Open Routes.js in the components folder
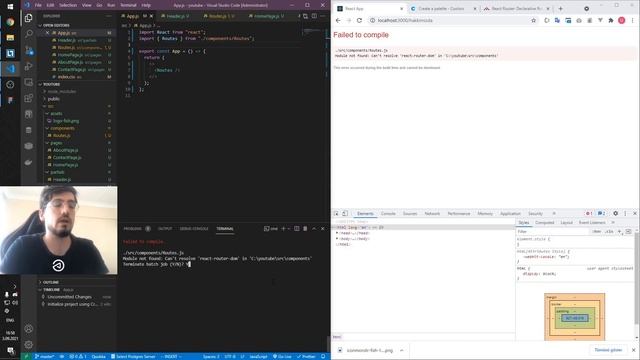The height and width of the screenshot is (360, 640). (x=62, y=136)
